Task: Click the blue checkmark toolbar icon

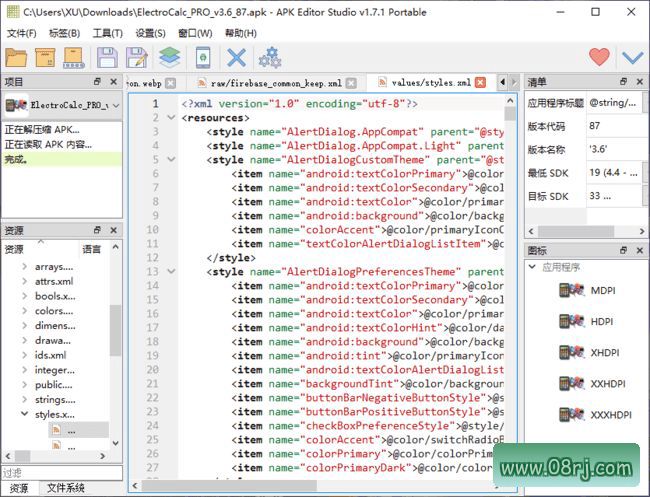Action: click(633, 57)
